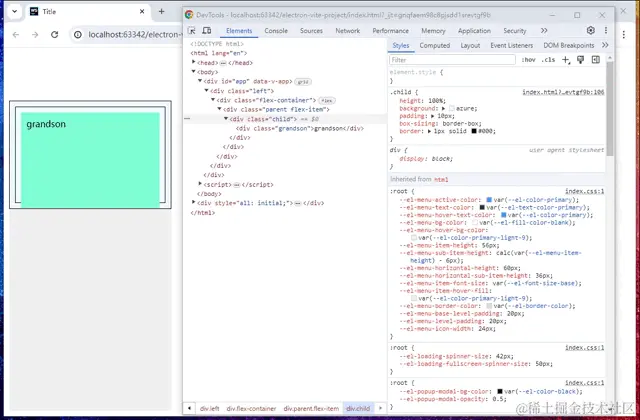Toggle computed styles sidebar pane icon
640x420 pixels.
tap(596, 60)
